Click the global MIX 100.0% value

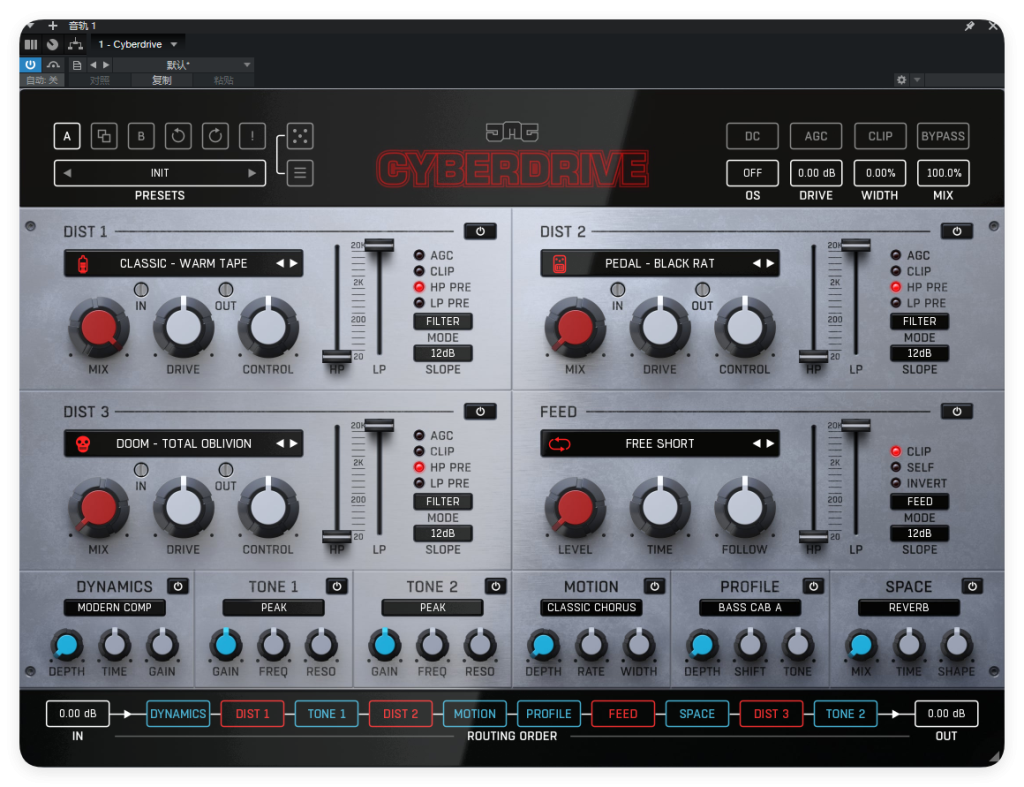[x=943, y=173]
